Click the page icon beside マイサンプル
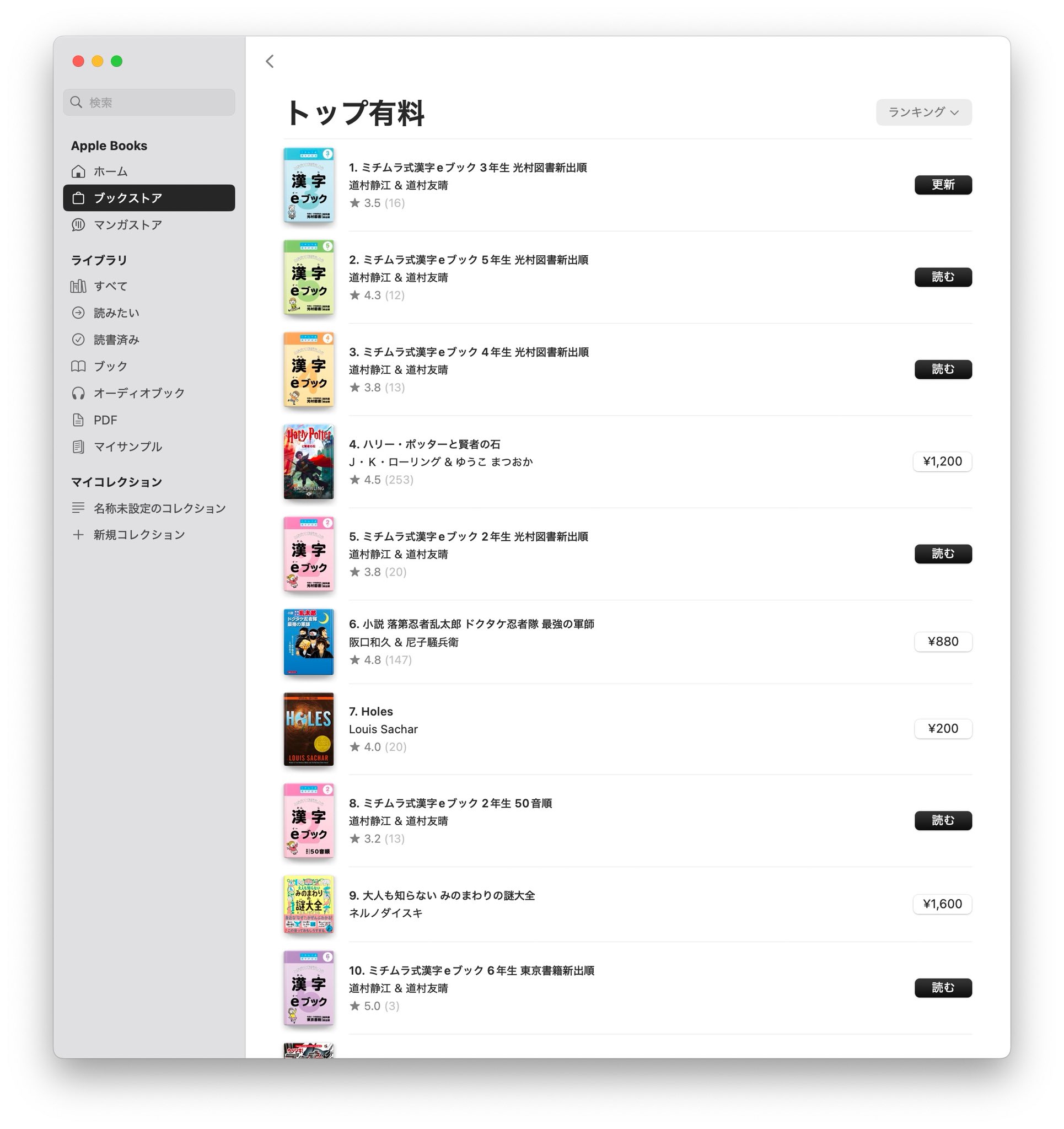 78,447
